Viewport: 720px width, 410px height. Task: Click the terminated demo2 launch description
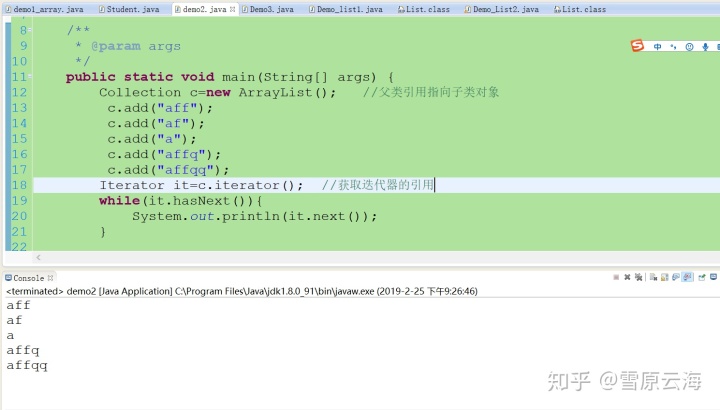(242, 291)
